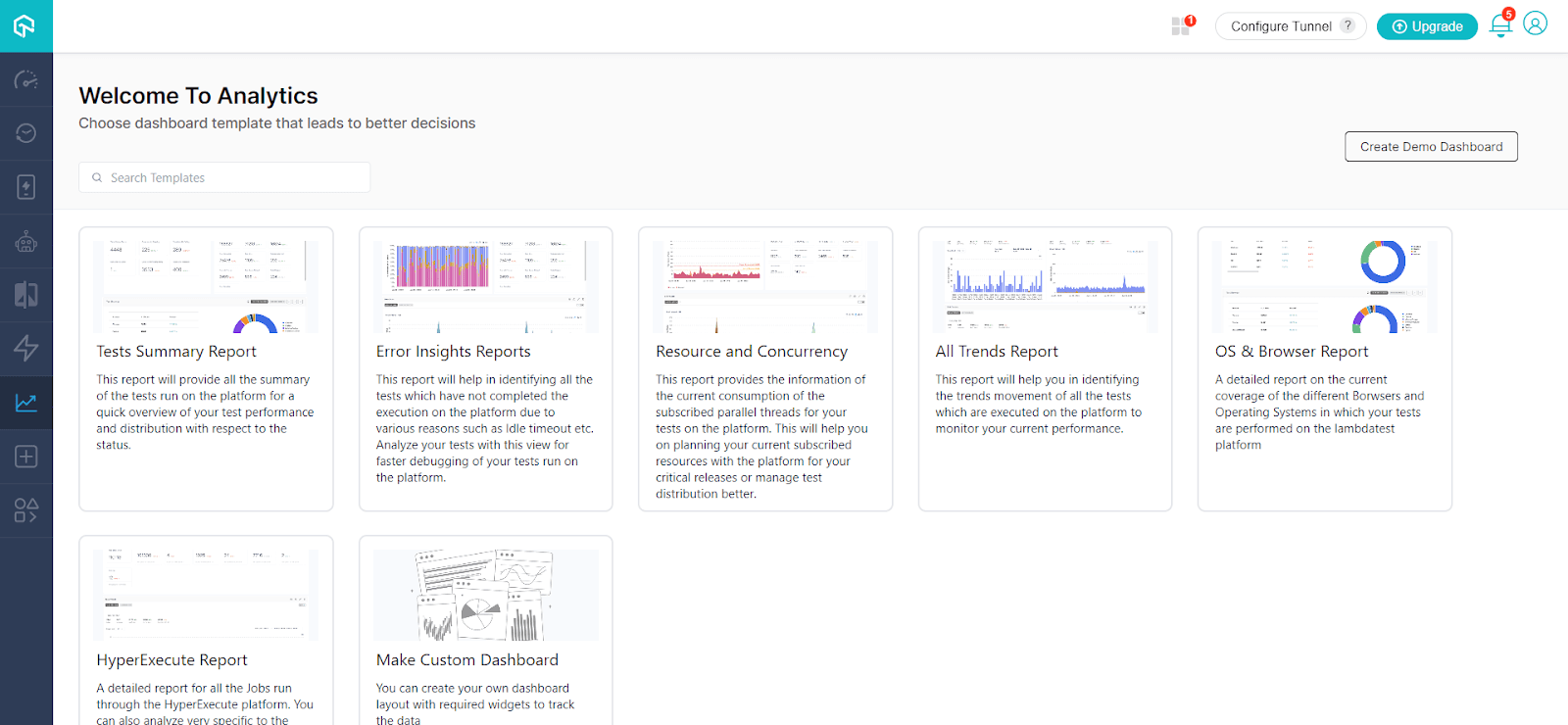Select the All Trends Report title
Screen dimensions: 1568x725
click(x=997, y=352)
